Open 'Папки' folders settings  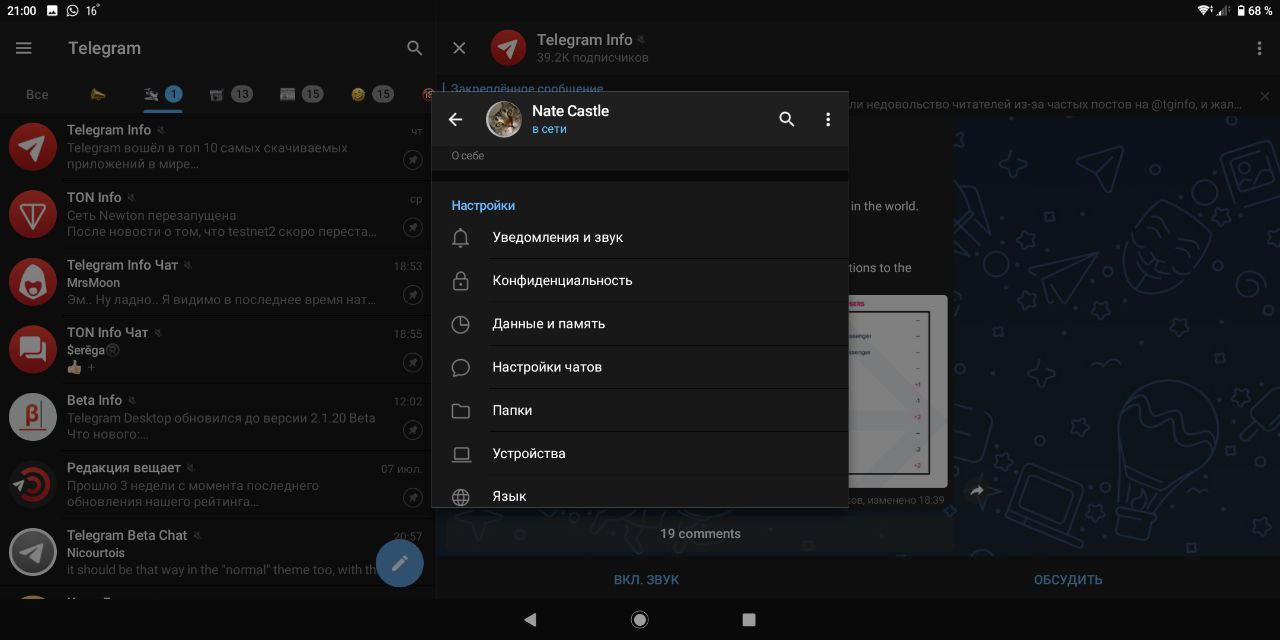click(640, 410)
